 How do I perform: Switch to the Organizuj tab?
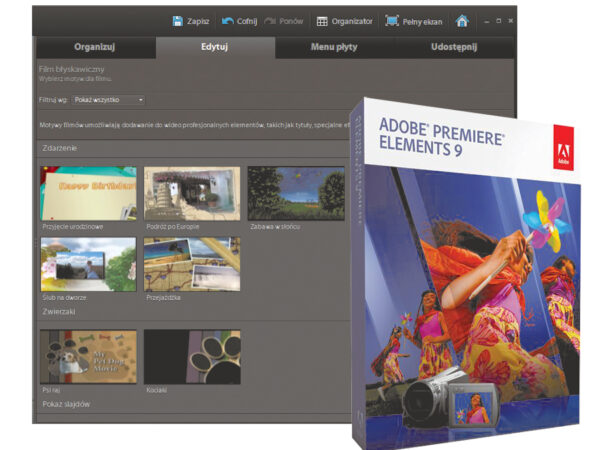tap(95, 48)
